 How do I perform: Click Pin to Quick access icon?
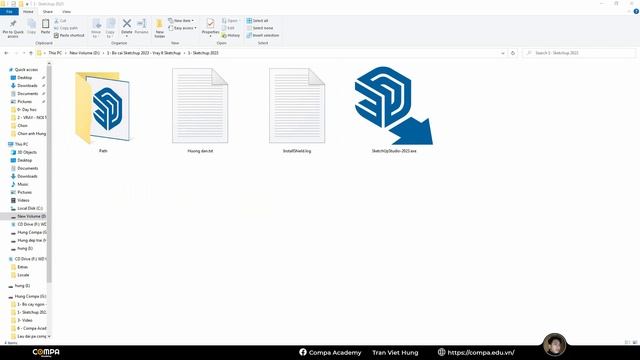[x=13, y=24]
